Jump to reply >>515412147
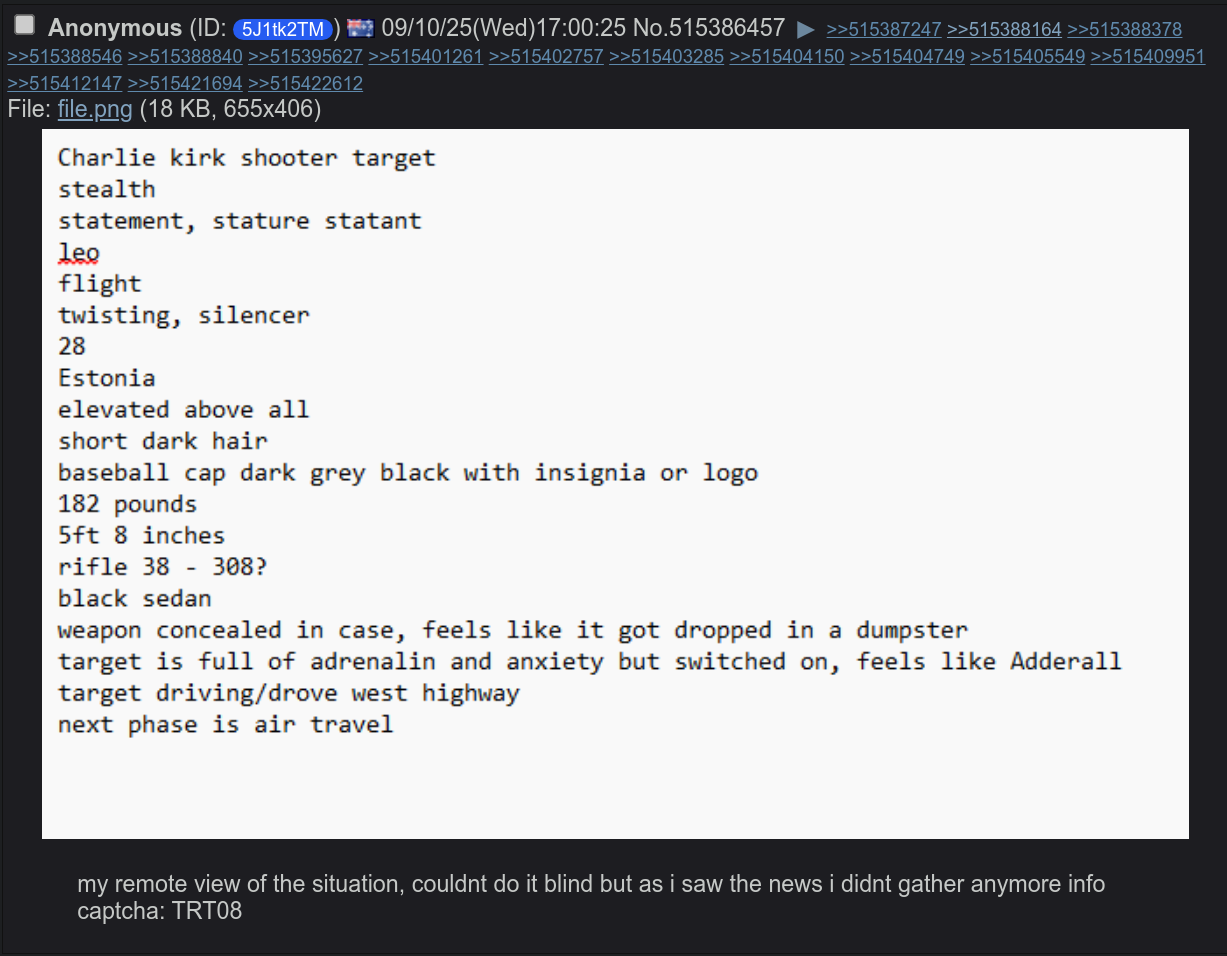The image size is (1227, 956). coord(65,84)
